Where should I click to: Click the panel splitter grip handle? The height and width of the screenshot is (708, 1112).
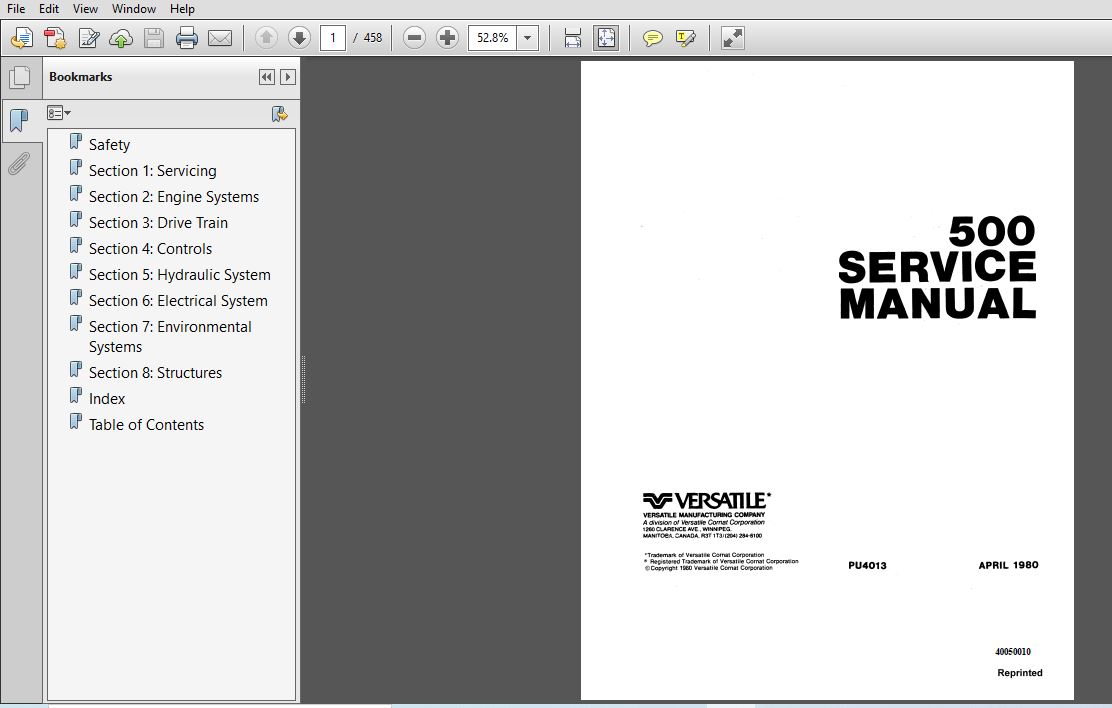[x=304, y=380]
